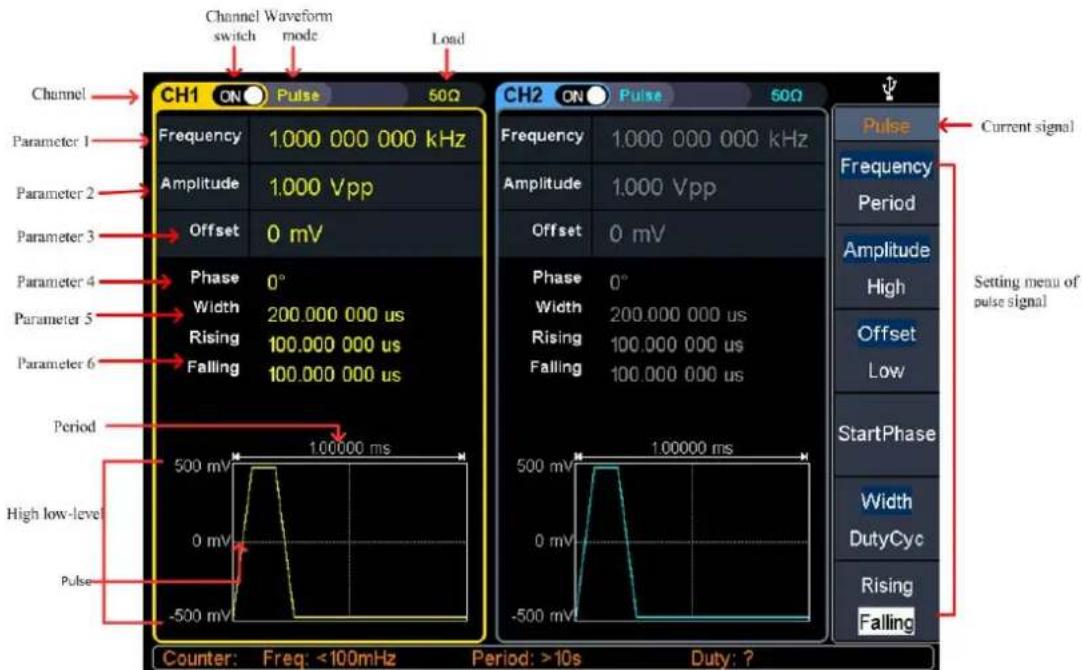Click CH2 Width value 200.000 000 us

point(678,315)
